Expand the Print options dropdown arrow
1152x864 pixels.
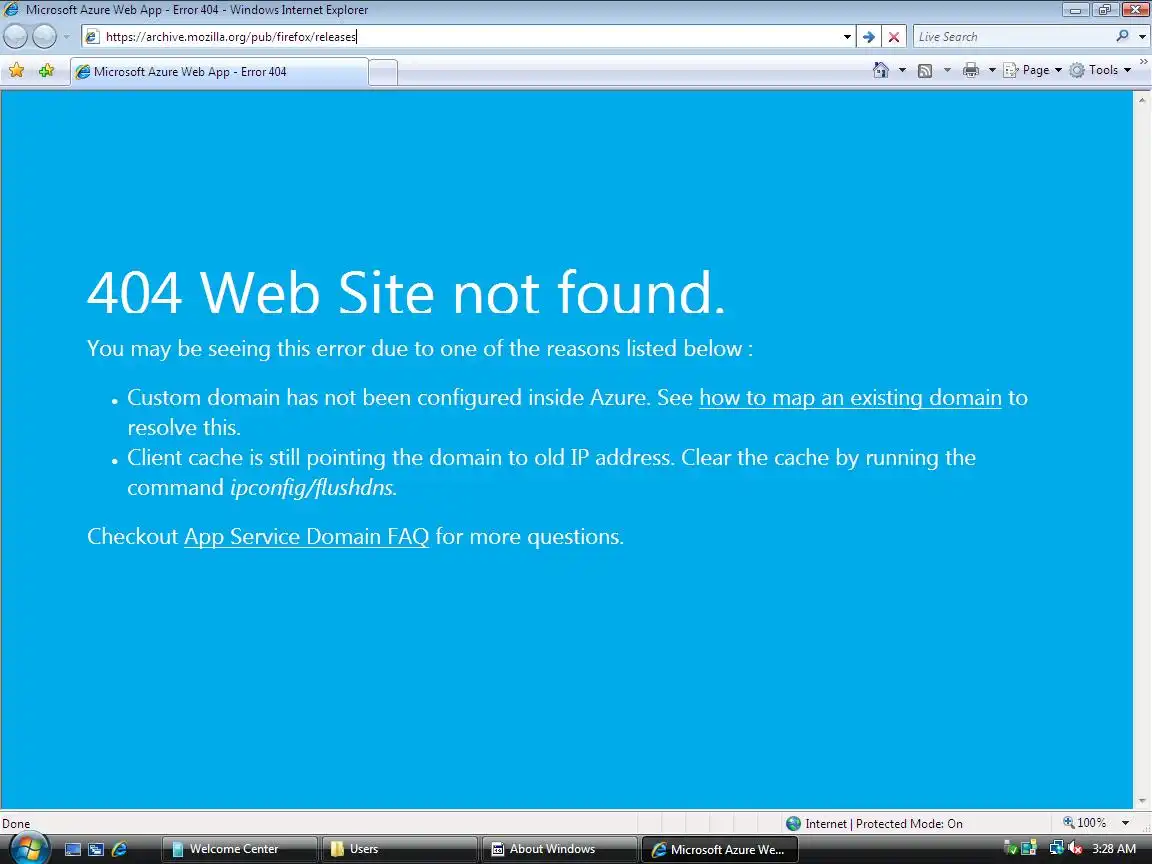[992, 71]
